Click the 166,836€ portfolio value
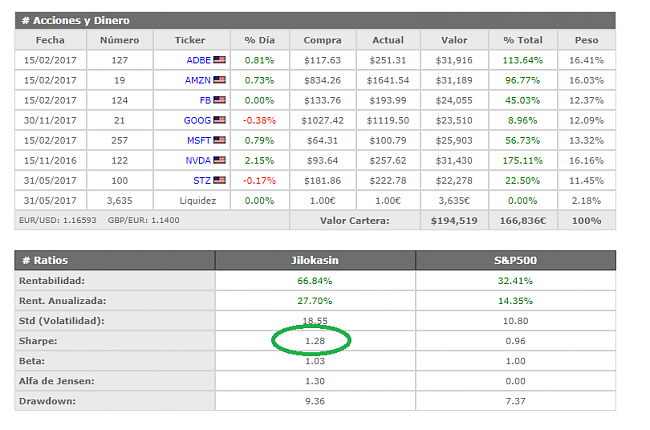Viewport: 650px width, 430px height. tap(523, 221)
